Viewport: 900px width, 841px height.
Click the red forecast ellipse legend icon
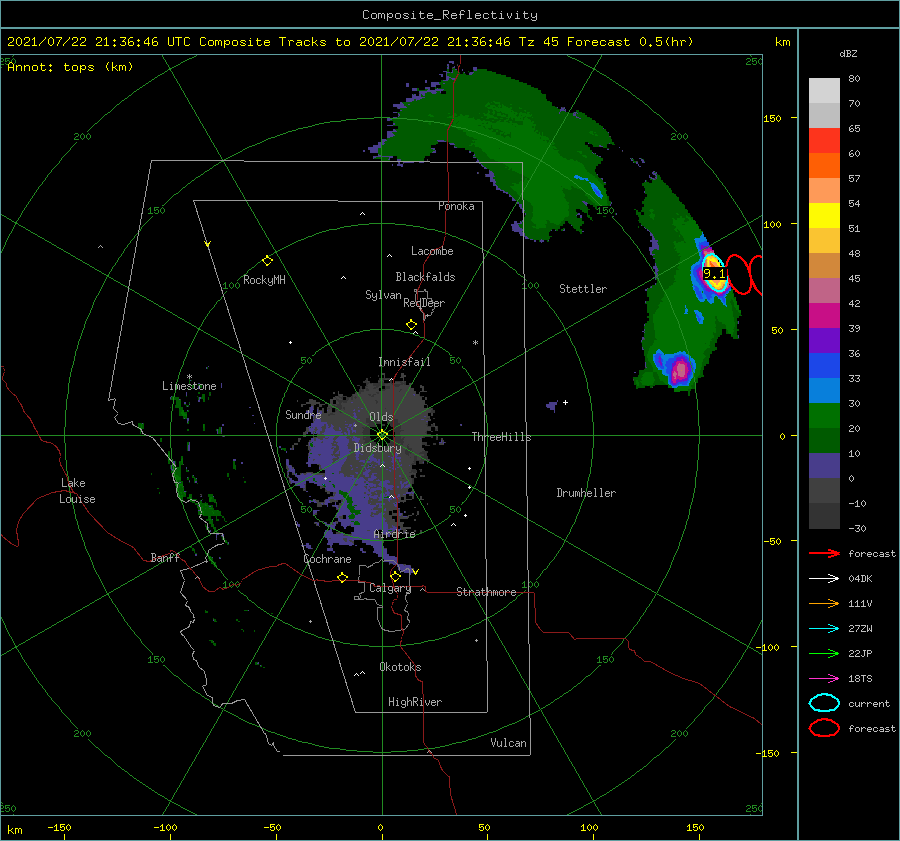pyautogui.click(x=824, y=728)
